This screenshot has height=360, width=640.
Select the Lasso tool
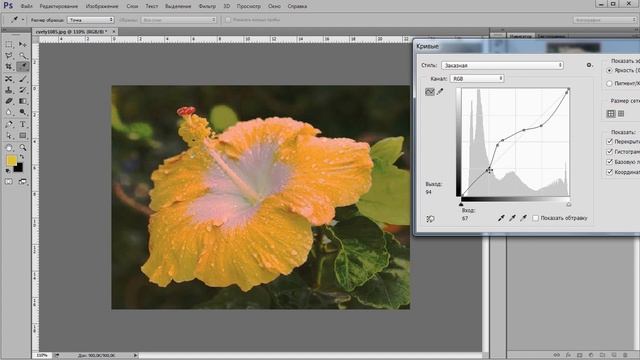click(9, 55)
